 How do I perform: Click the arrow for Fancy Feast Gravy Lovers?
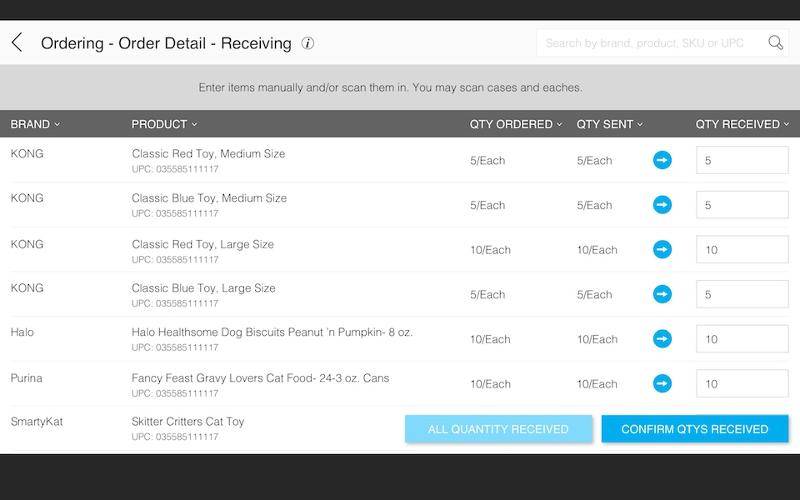click(662, 384)
